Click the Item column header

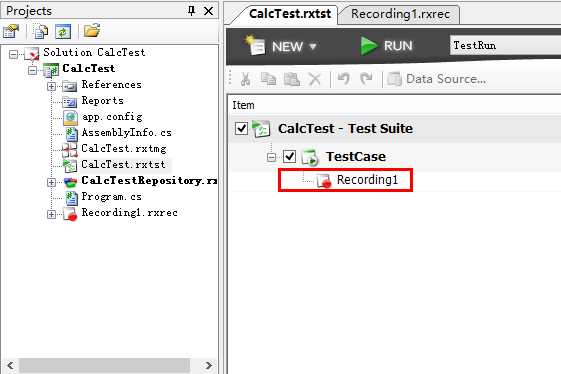[244, 105]
